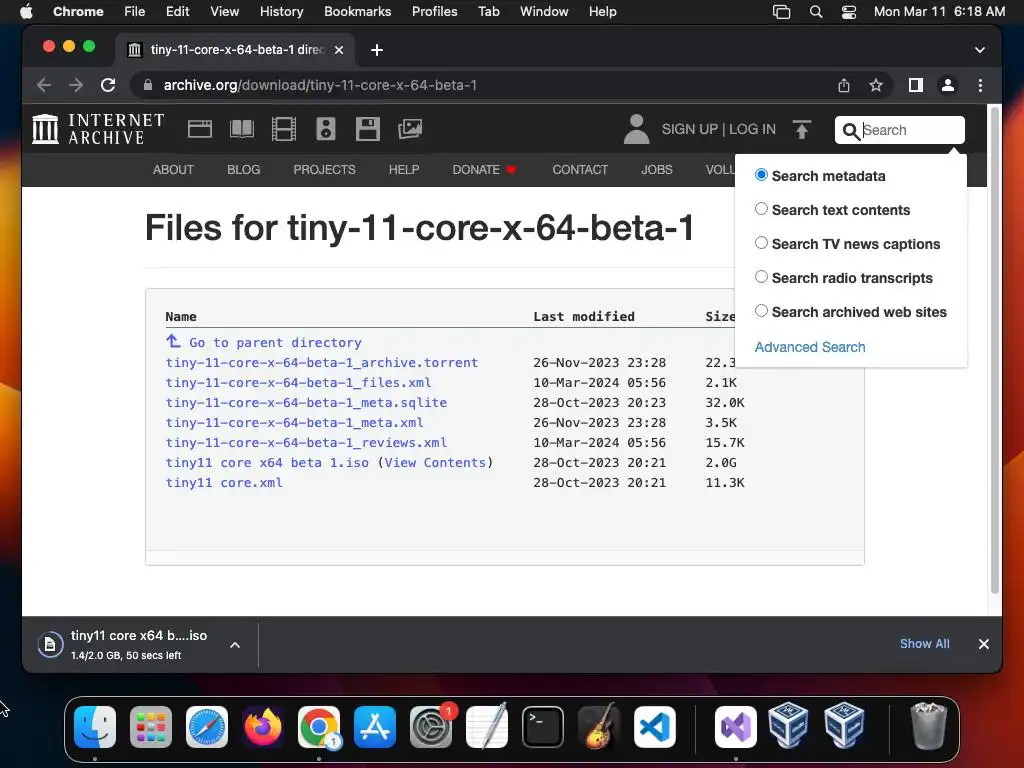Select Search TV news captions option
The image size is (1024, 768).
[x=761, y=243]
